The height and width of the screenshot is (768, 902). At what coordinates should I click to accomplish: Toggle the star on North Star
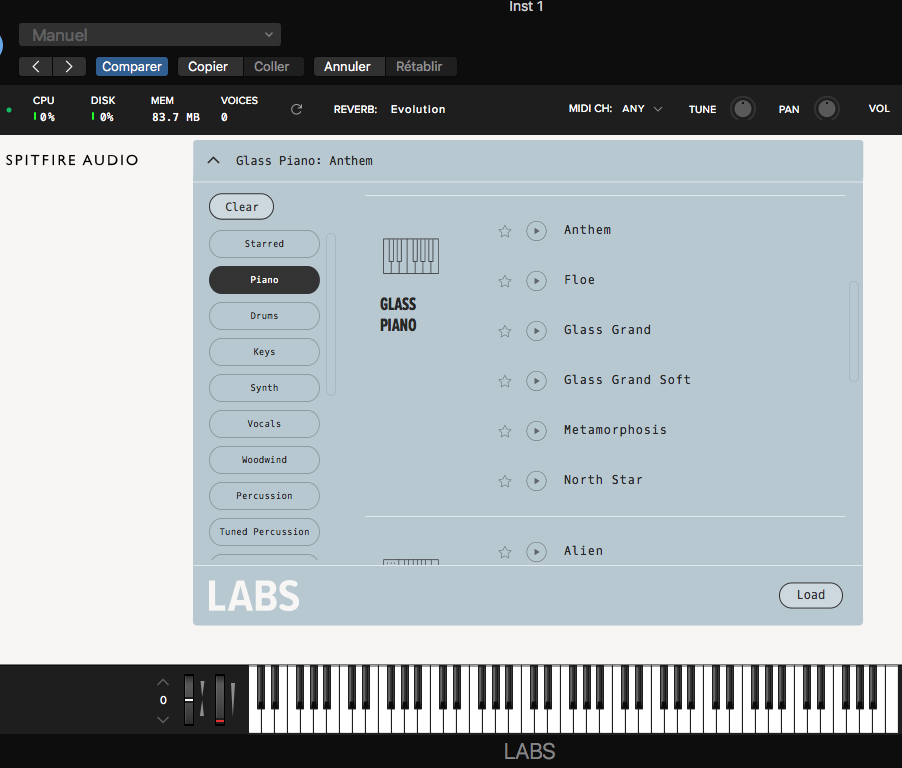point(504,481)
